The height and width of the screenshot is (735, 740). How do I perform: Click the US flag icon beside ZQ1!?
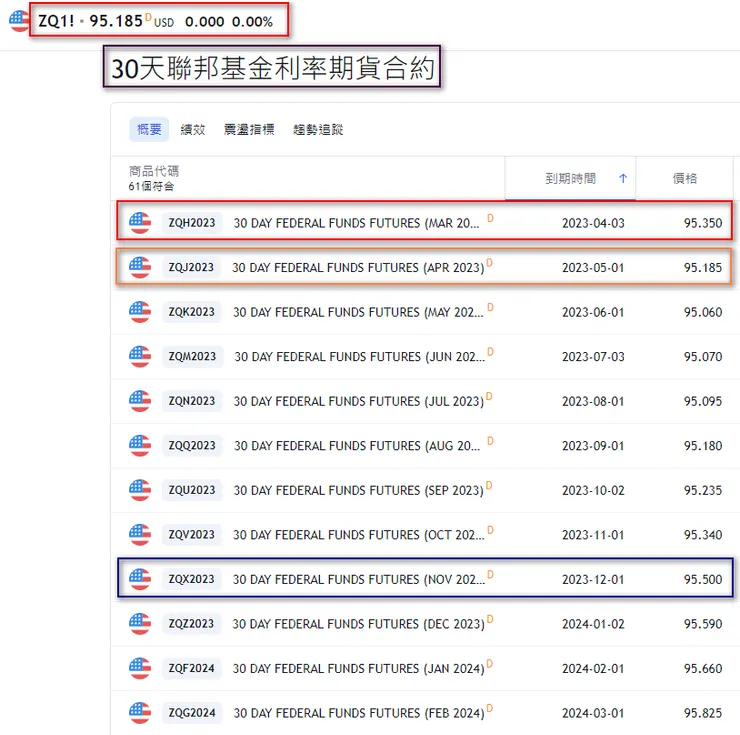tap(19, 21)
